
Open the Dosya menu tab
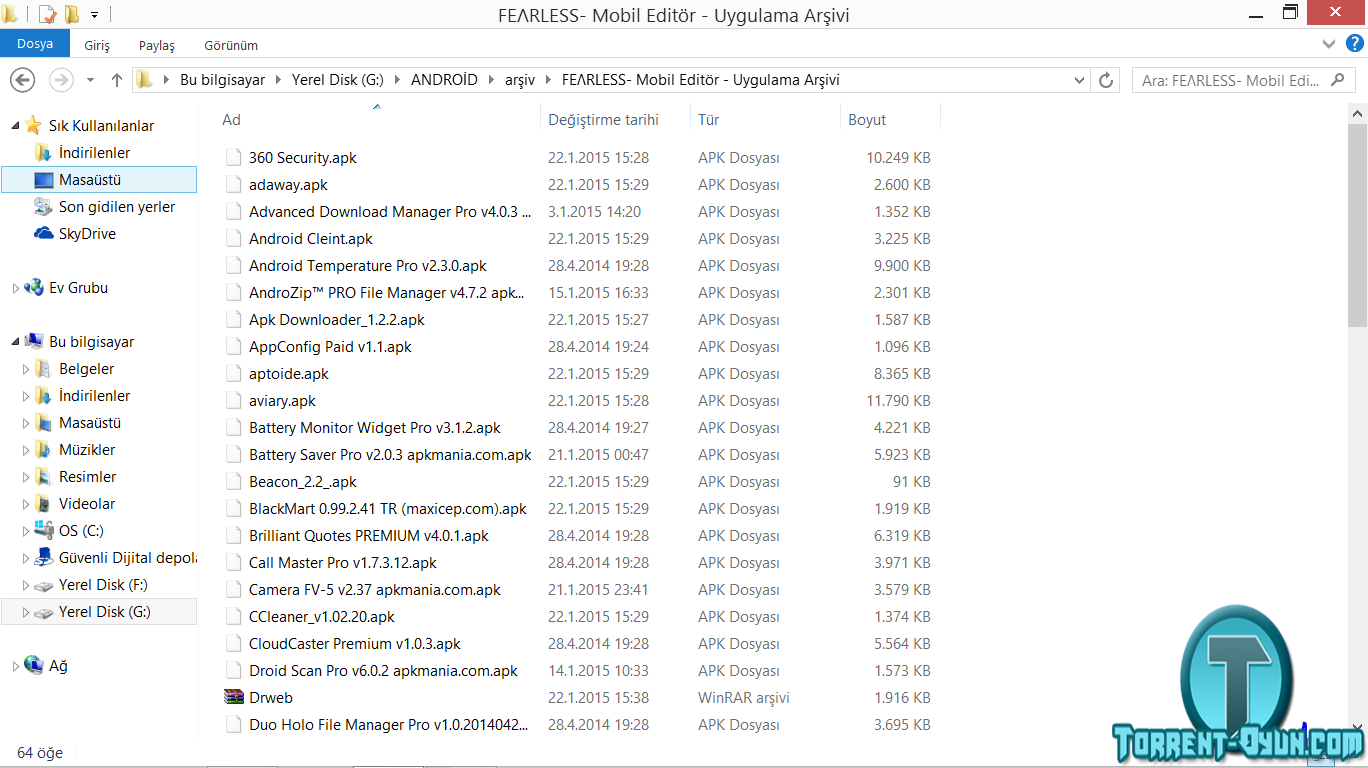[x=35, y=44]
